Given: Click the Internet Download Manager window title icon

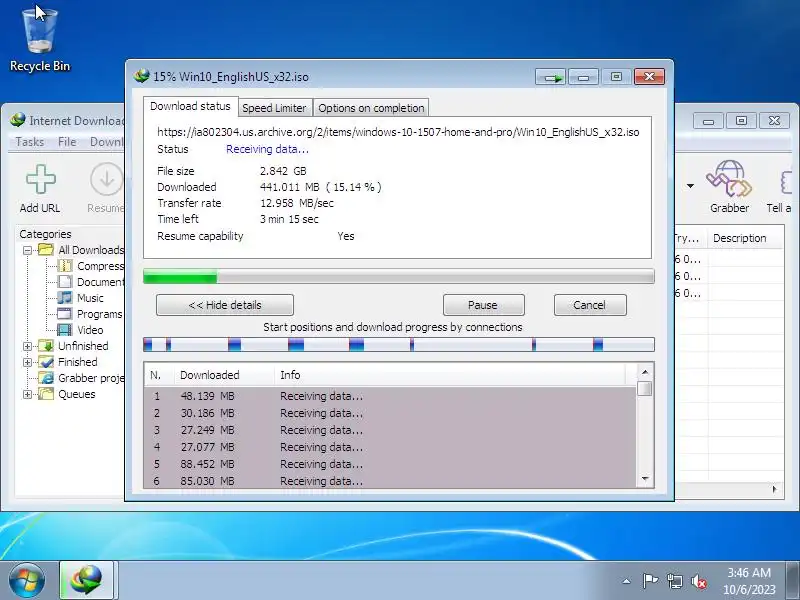Looking at the screenshot, I should (18, 120).
